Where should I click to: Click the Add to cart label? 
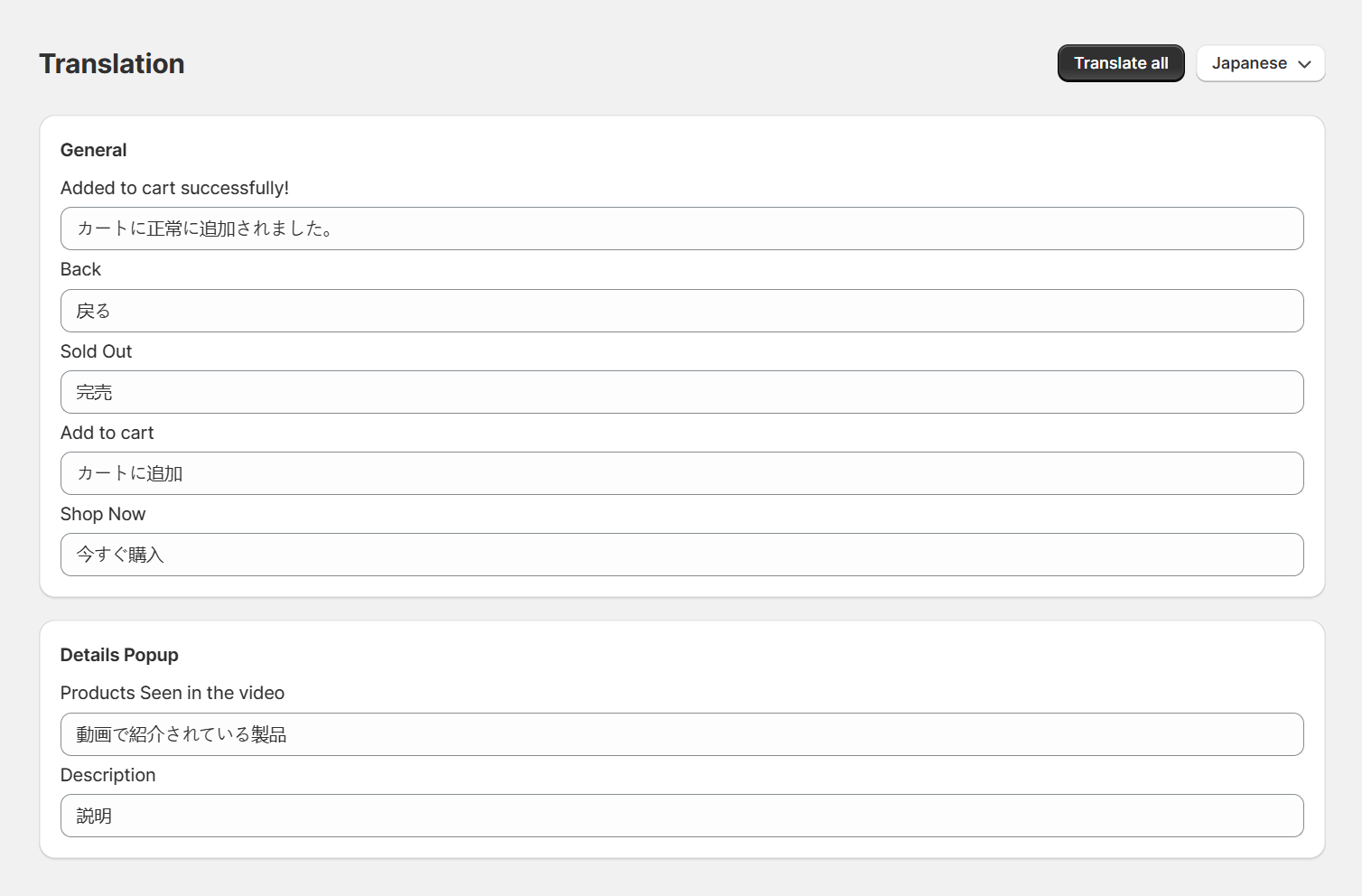[x=107, y=433]
